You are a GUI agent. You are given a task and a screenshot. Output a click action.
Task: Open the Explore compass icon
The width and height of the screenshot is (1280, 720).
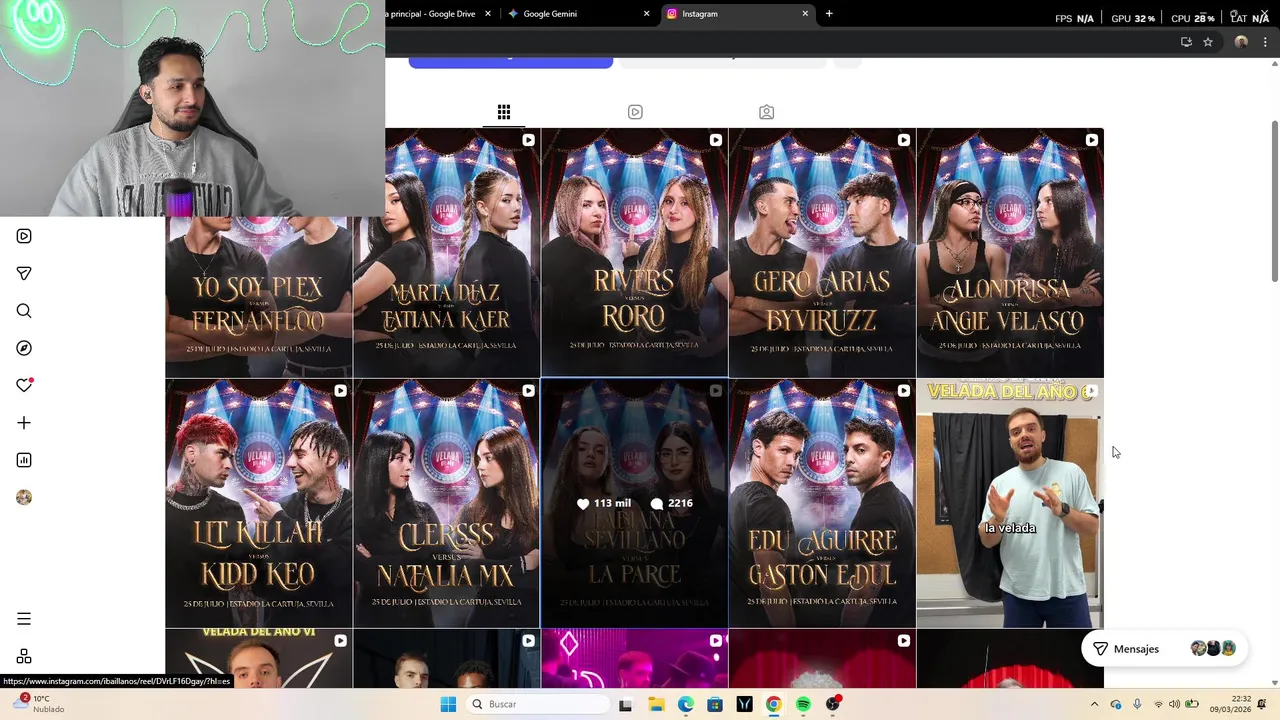24,348
